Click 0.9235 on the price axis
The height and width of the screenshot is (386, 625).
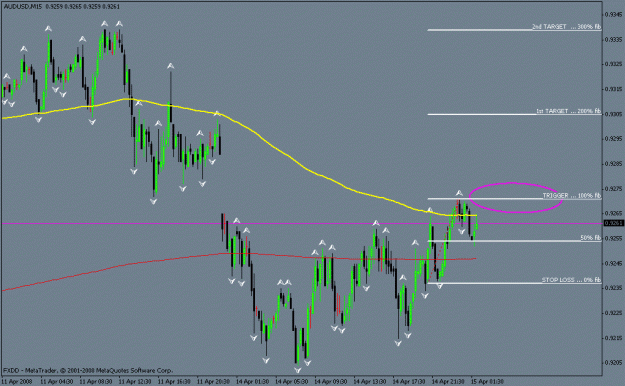click(x=613, y=288)
